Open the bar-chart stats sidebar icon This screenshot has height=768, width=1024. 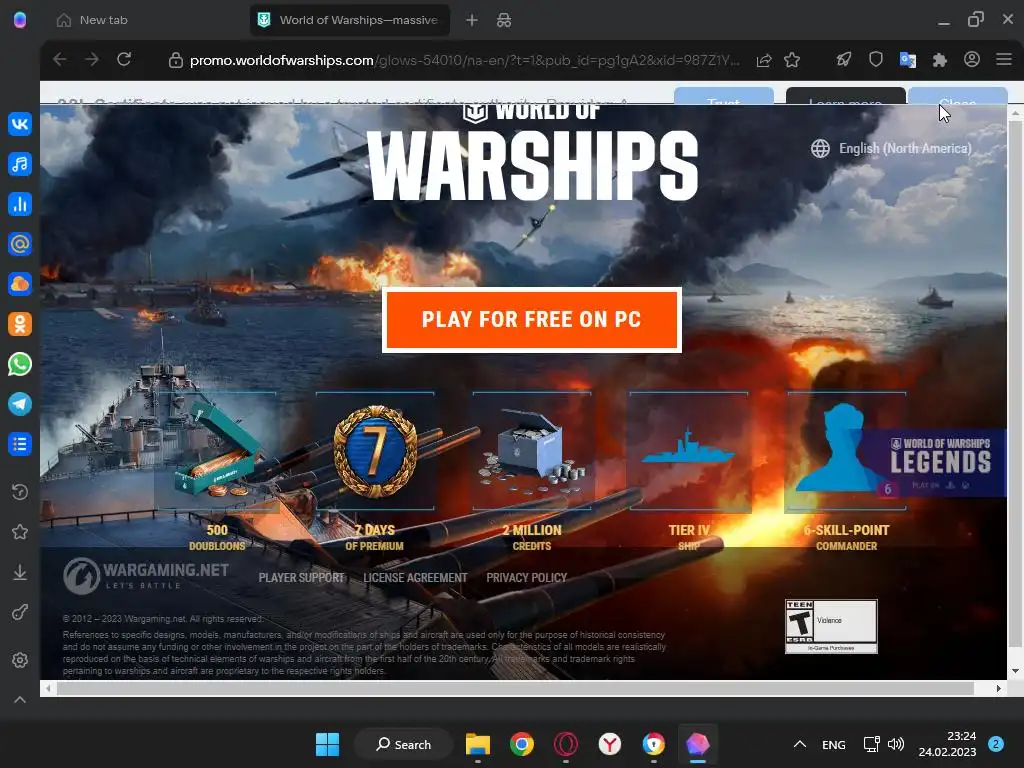point(20,204)
